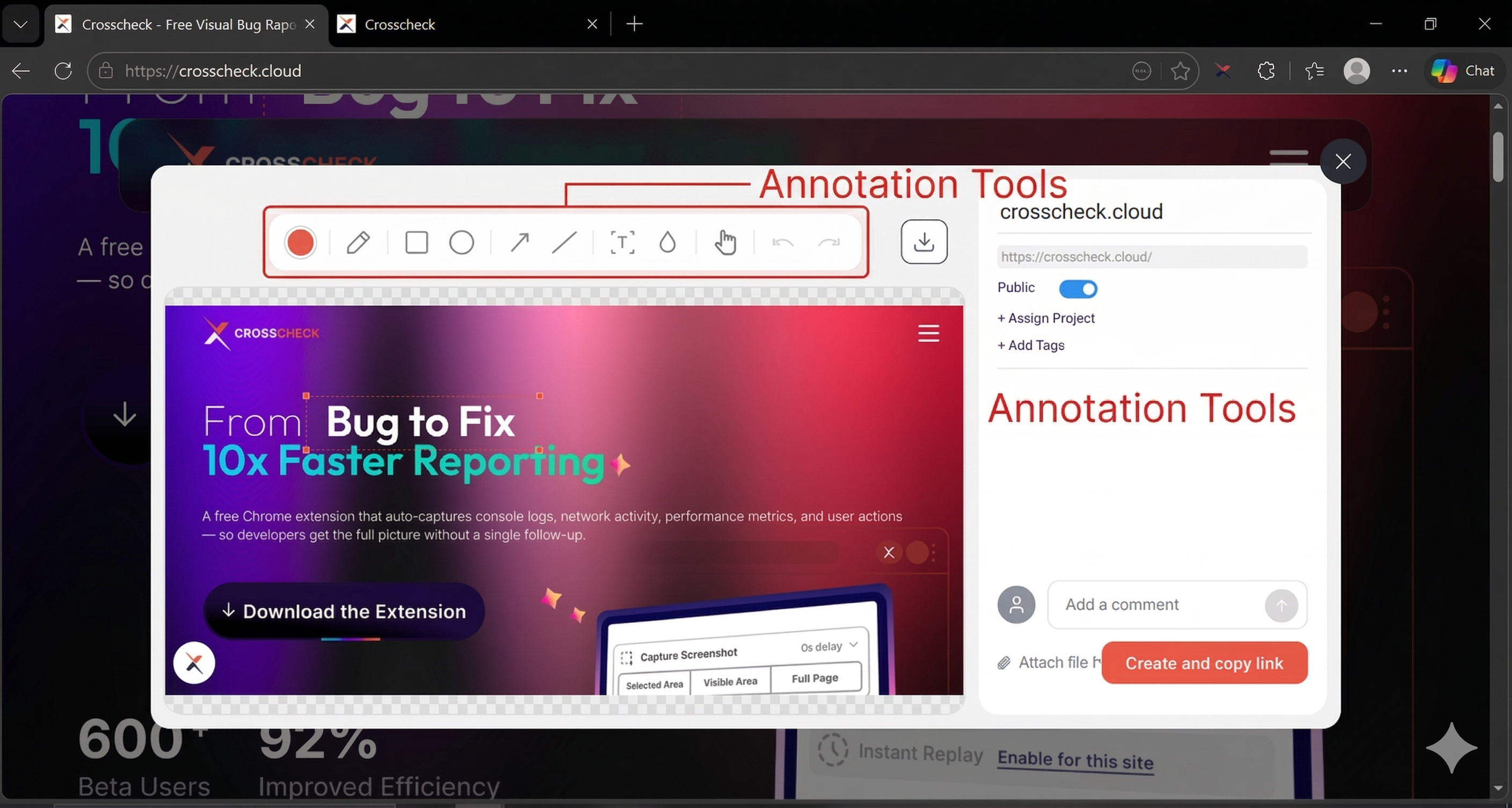
Task: Select the Pen annotation tool
Action: click(x=358, y=242)
